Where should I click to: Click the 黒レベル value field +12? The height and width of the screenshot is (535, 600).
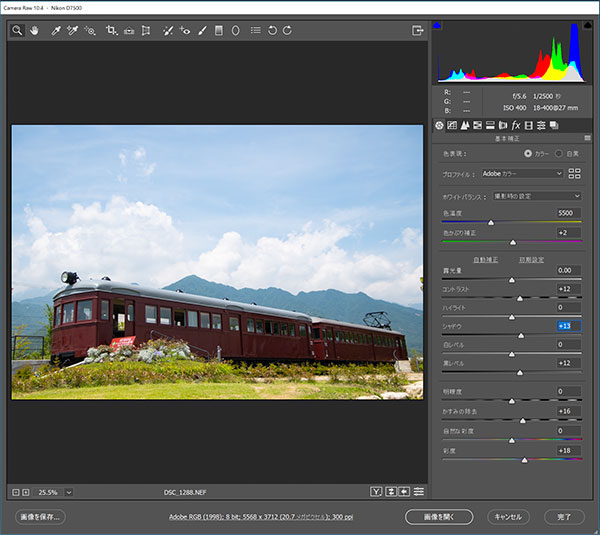click(x=569, y=363)
